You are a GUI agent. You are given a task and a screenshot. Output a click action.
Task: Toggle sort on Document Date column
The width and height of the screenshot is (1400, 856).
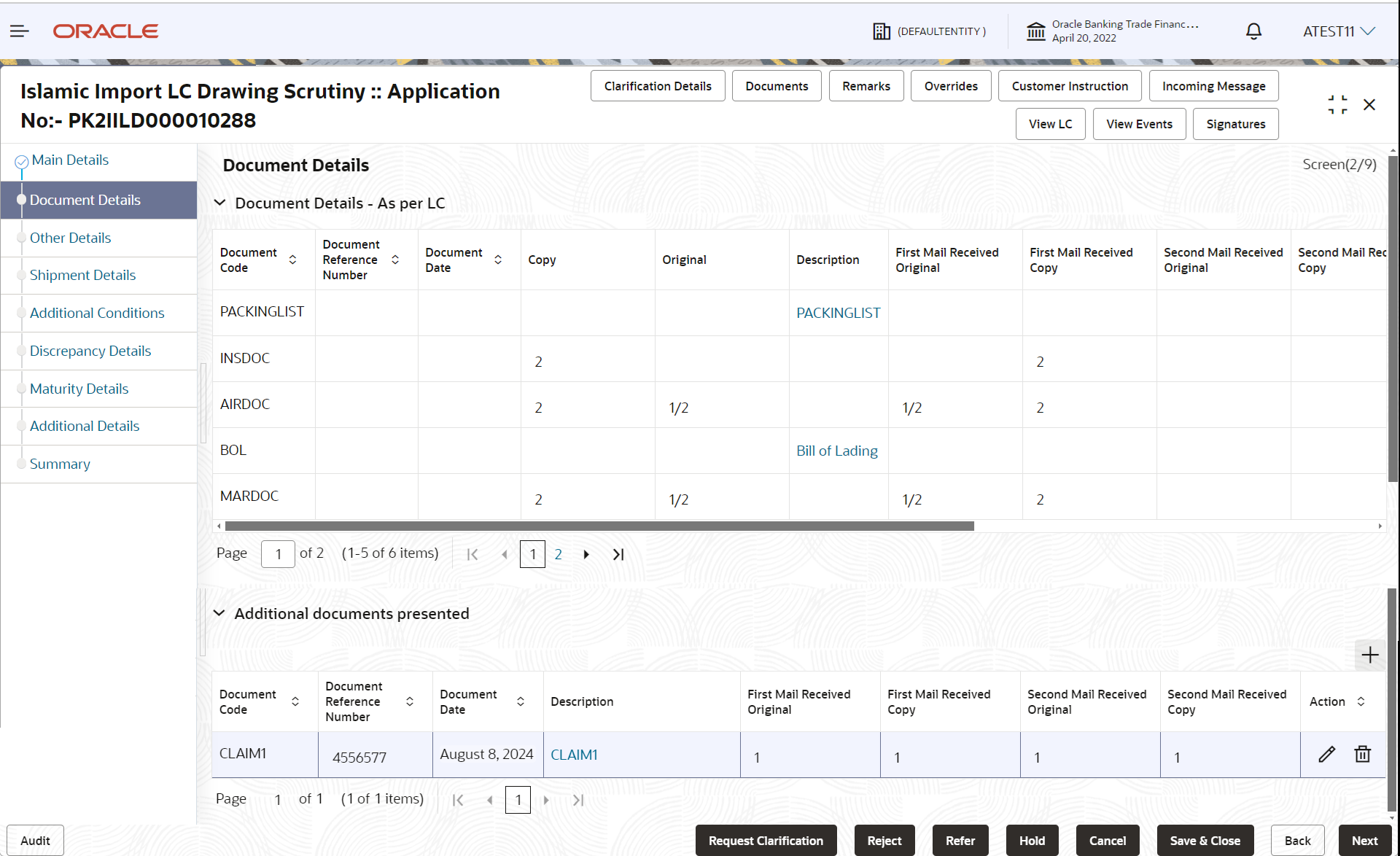coord(499,259)
